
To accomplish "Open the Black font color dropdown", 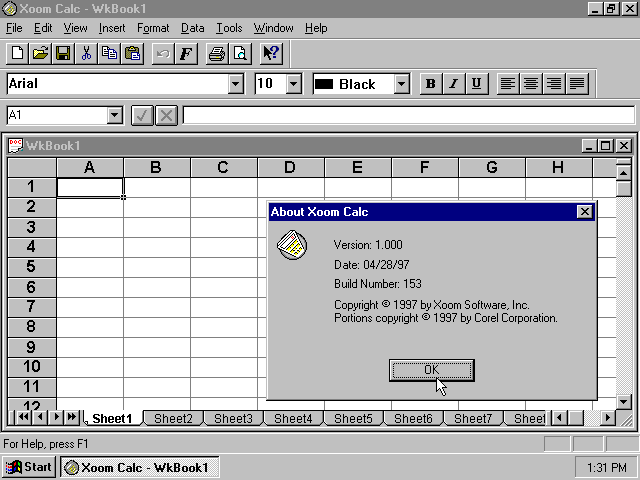I will tap(402, 84).
